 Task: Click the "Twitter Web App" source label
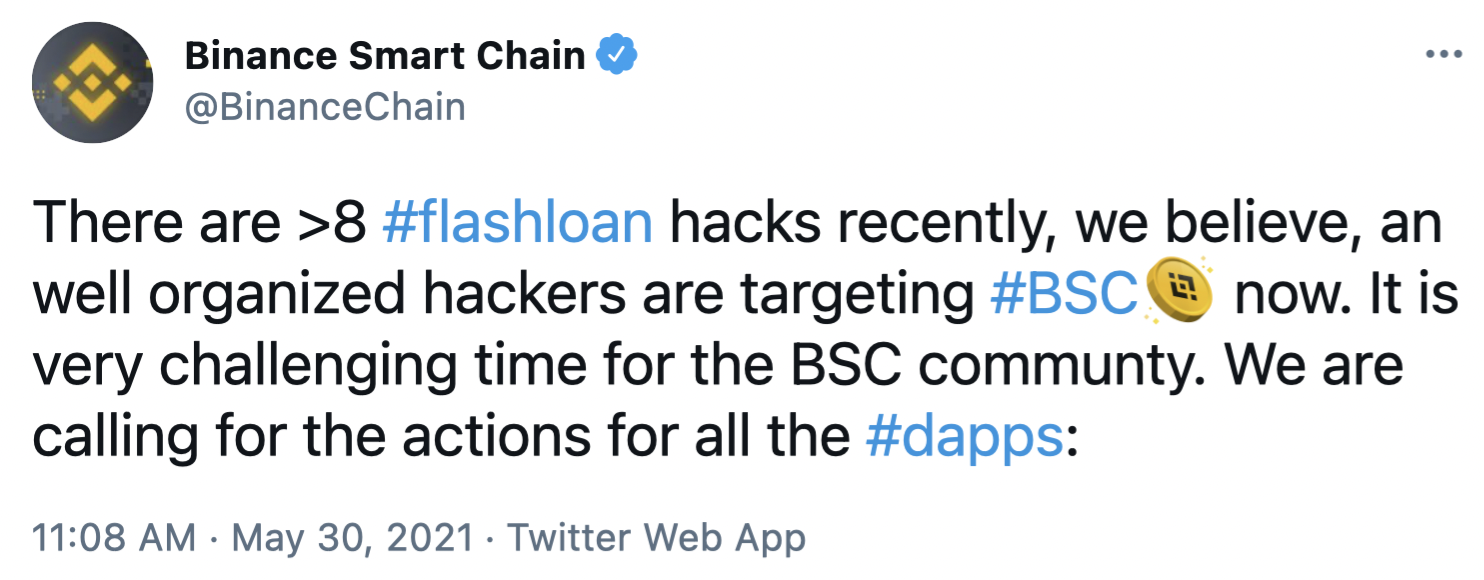656,538
